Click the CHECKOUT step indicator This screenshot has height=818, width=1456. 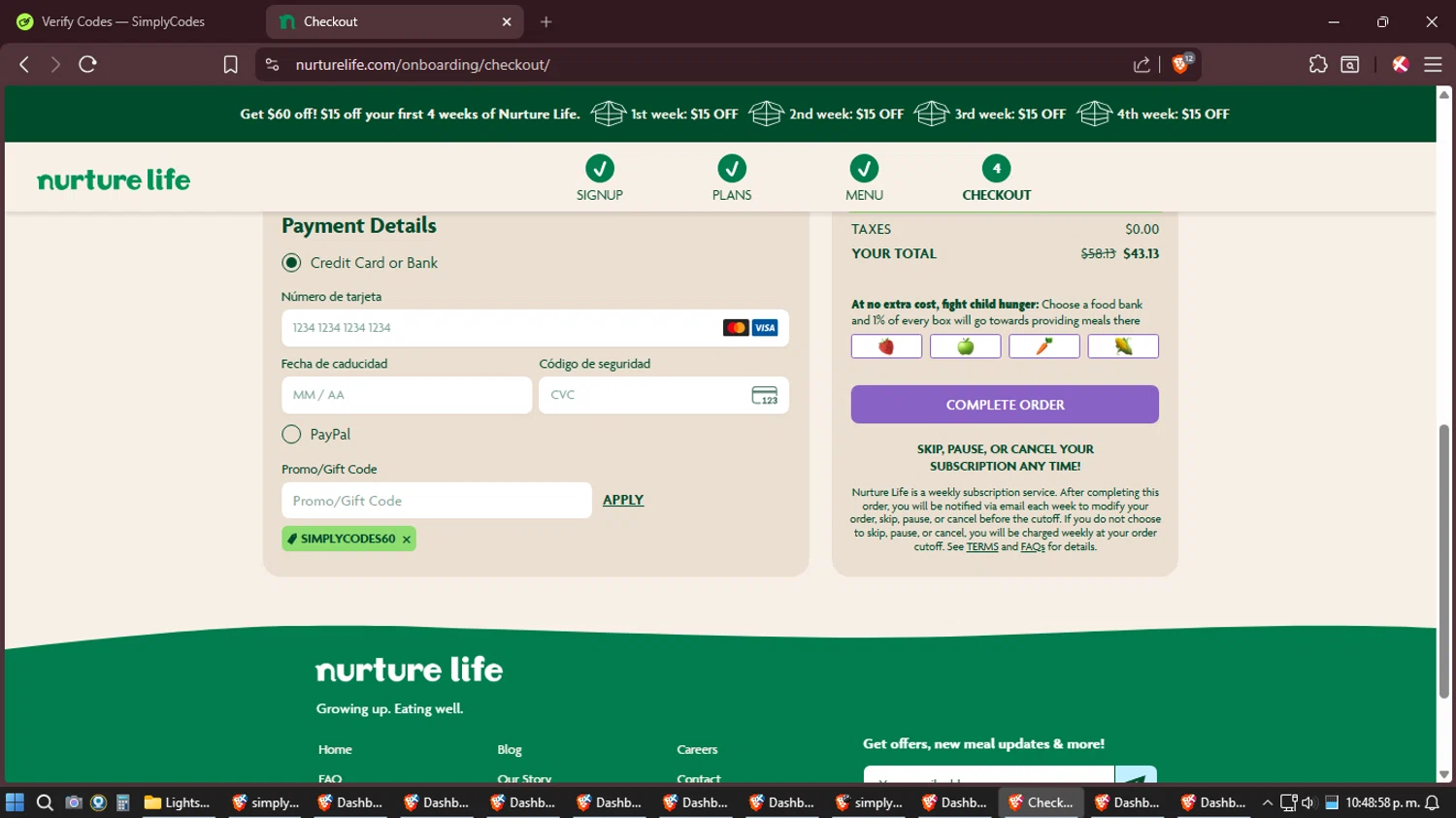997,179
